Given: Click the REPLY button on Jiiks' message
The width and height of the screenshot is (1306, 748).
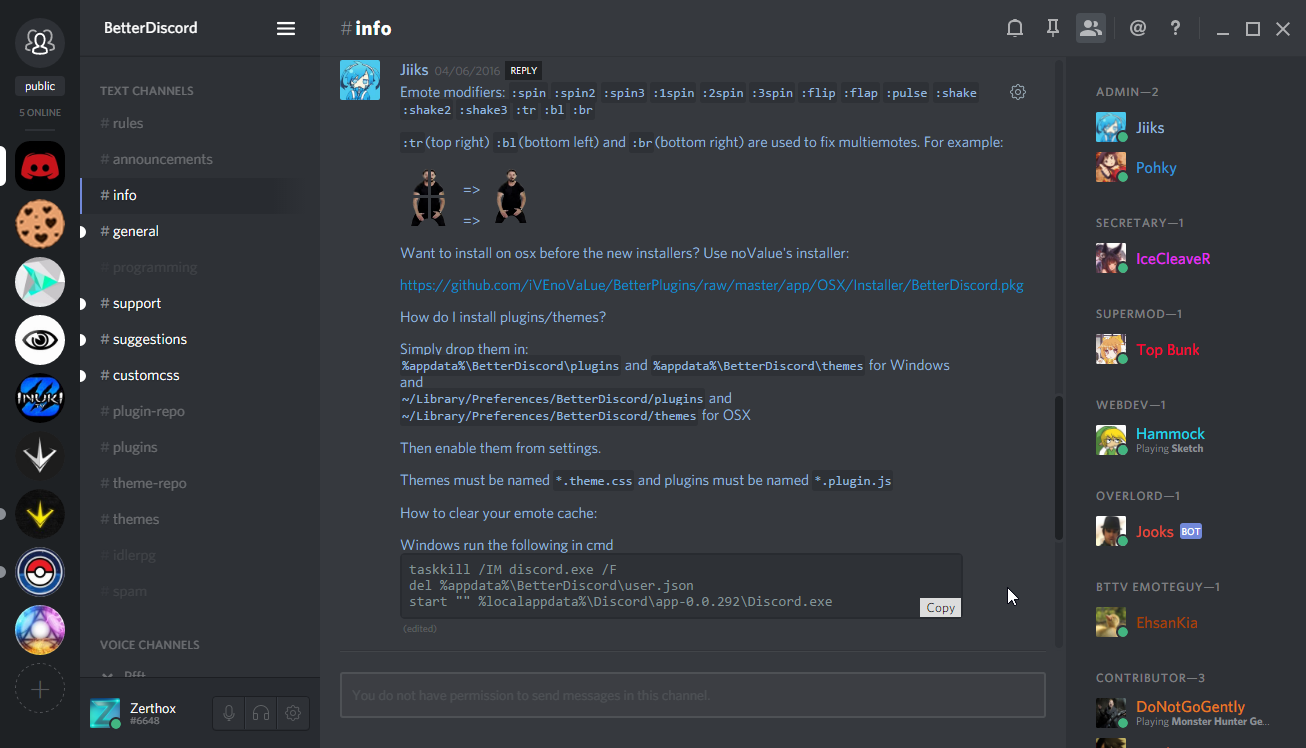Looking at the screenshot, I should coord(524,71).
